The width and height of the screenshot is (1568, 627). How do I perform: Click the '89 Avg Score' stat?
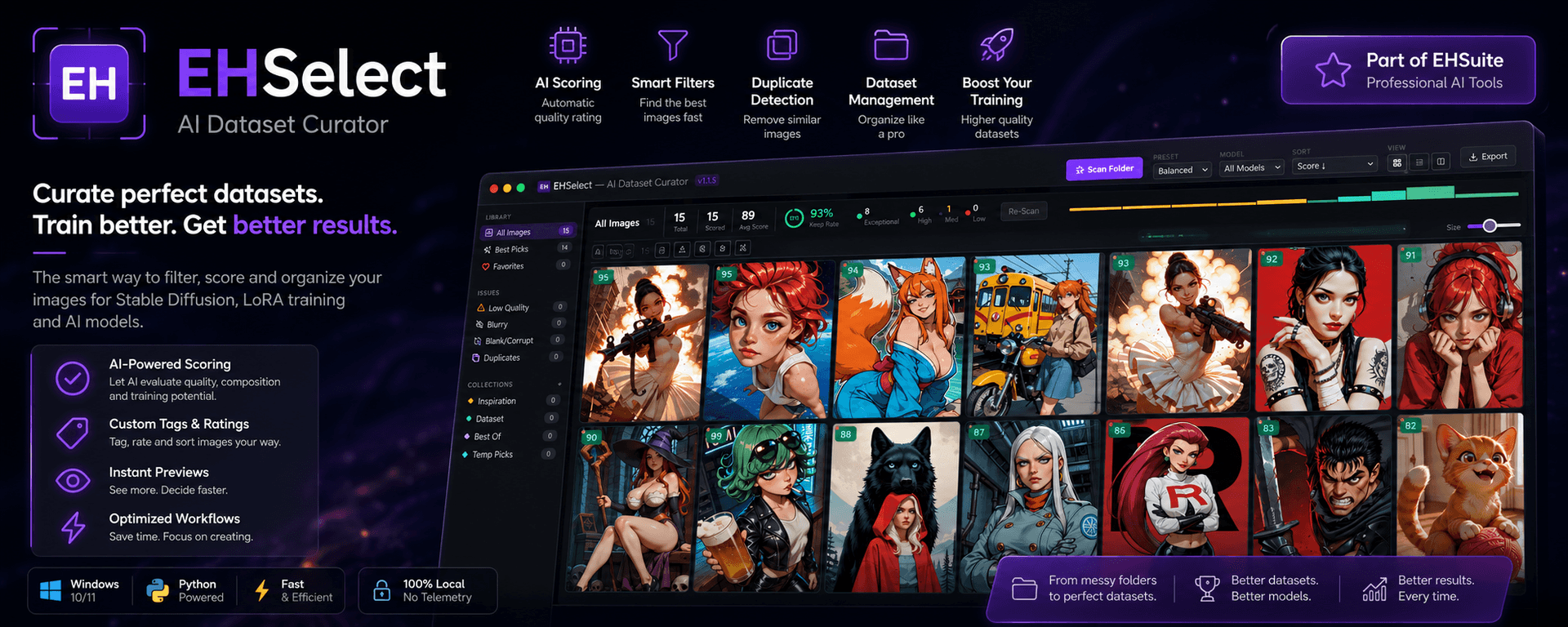pos(753,220)
